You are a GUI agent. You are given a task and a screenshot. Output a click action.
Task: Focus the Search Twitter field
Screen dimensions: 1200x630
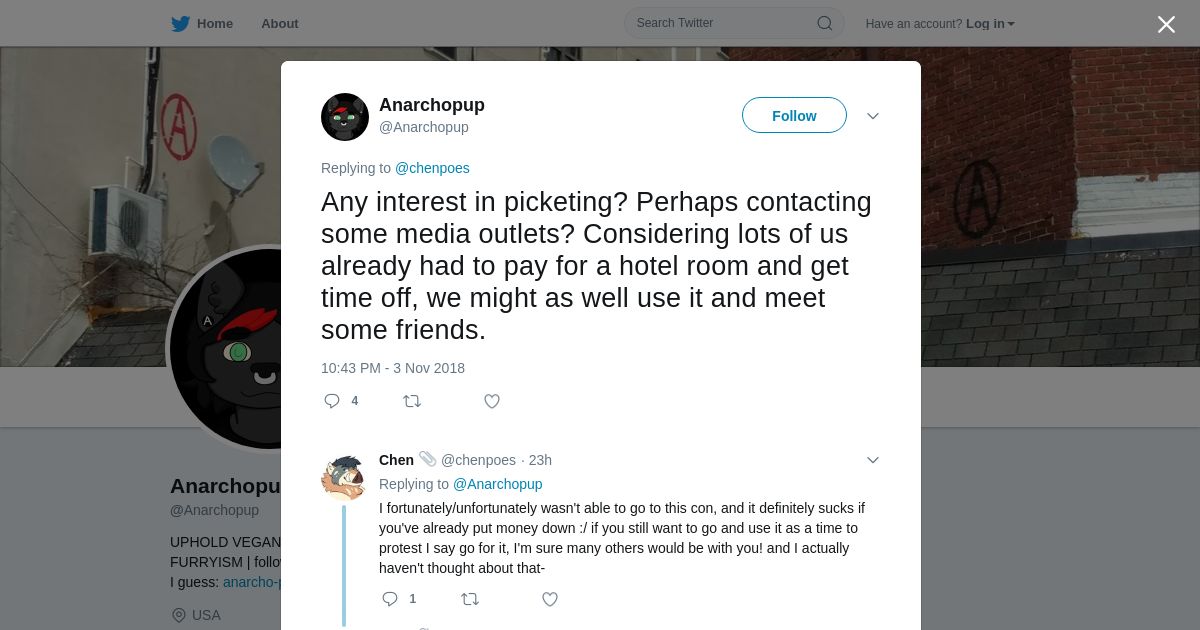[x=722, y=23]
